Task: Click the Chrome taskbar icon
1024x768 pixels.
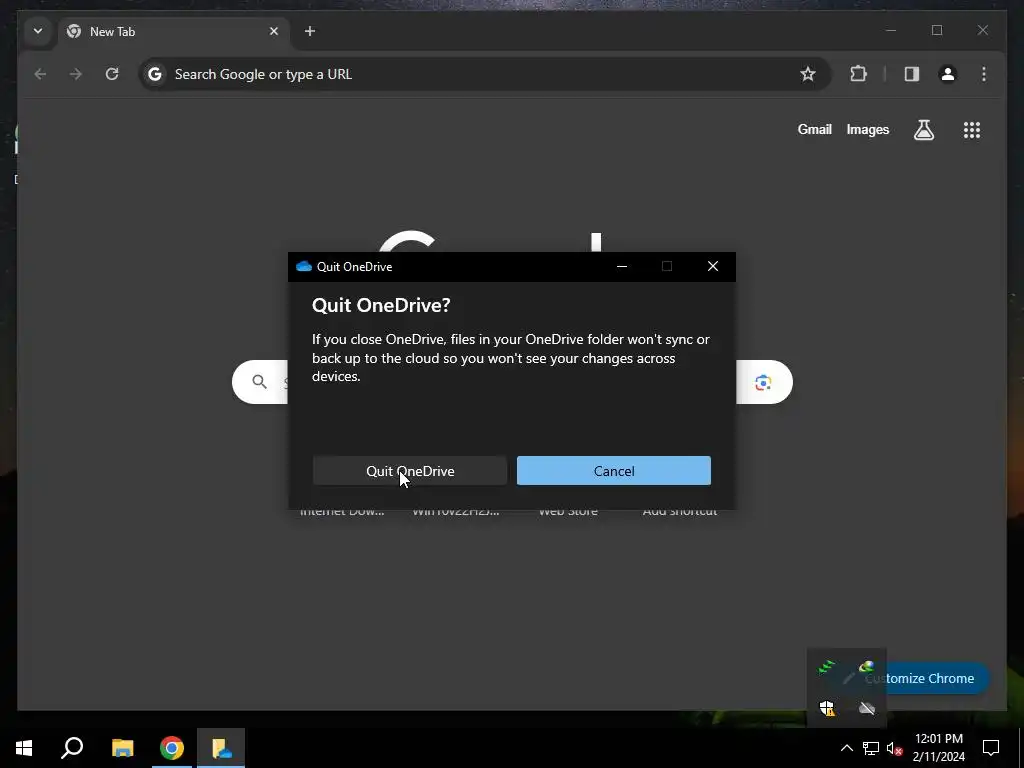Action: [x=172, y=748]
